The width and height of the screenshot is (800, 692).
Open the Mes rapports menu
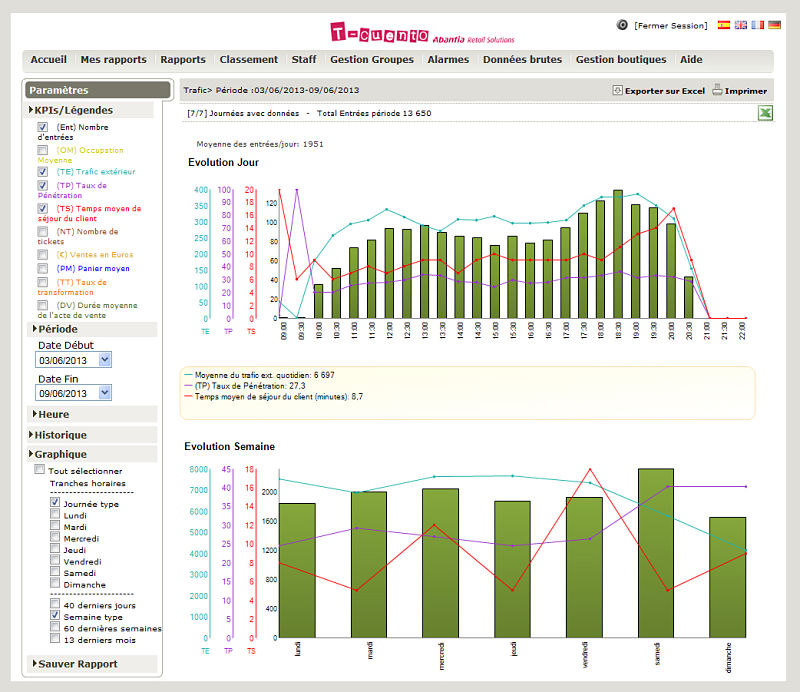pyautogui.click(x=113, y=60)
